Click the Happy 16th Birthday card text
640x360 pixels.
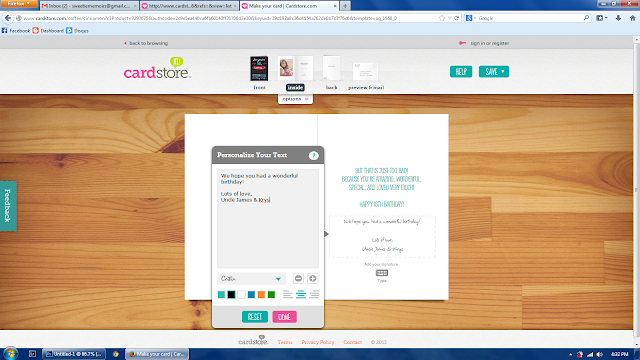[382, 204]
